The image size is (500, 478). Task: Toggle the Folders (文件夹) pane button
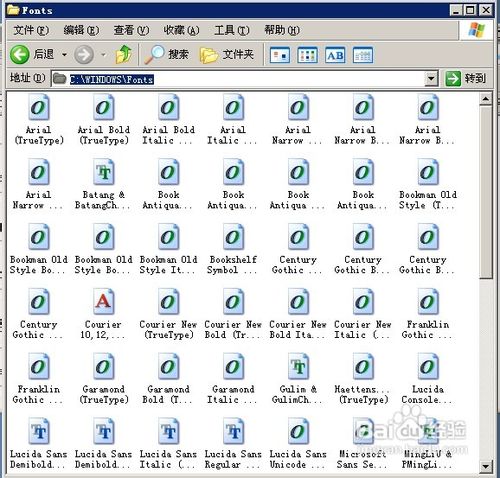[227, 54]
